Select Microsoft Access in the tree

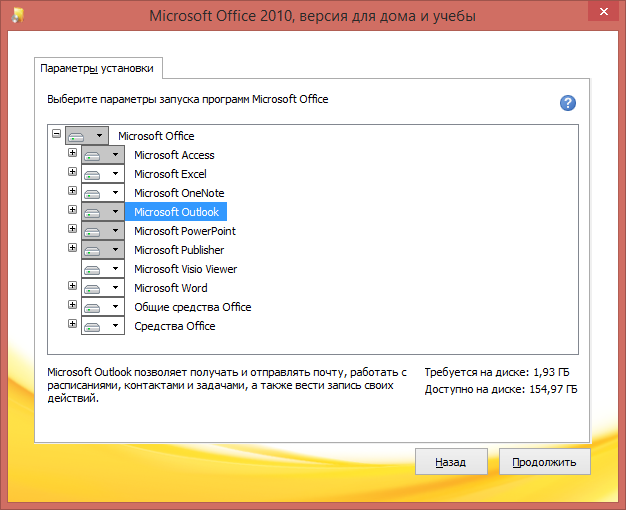[x=174, y=155]
